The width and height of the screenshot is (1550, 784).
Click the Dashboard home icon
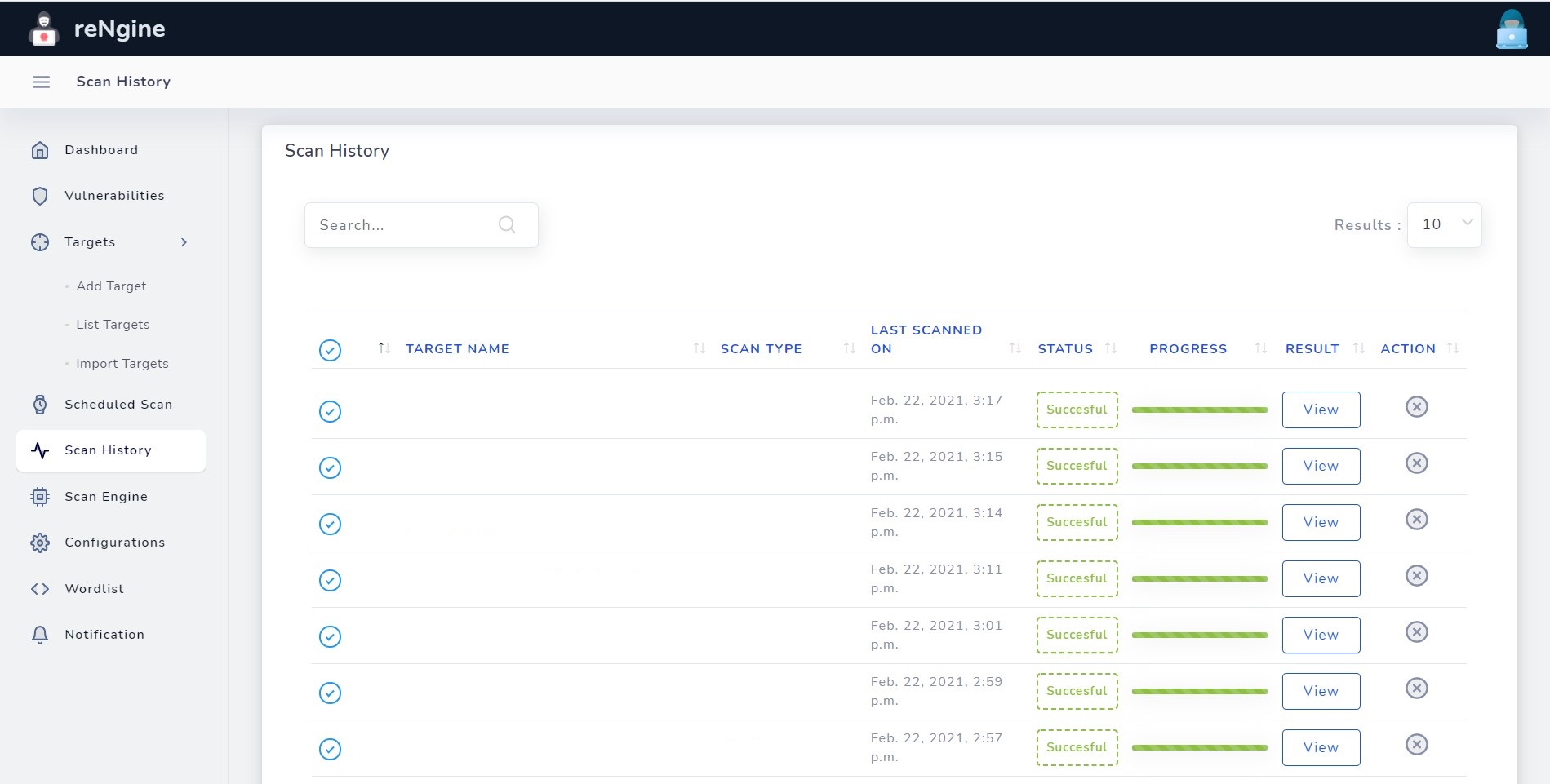[x=40, y=150]
